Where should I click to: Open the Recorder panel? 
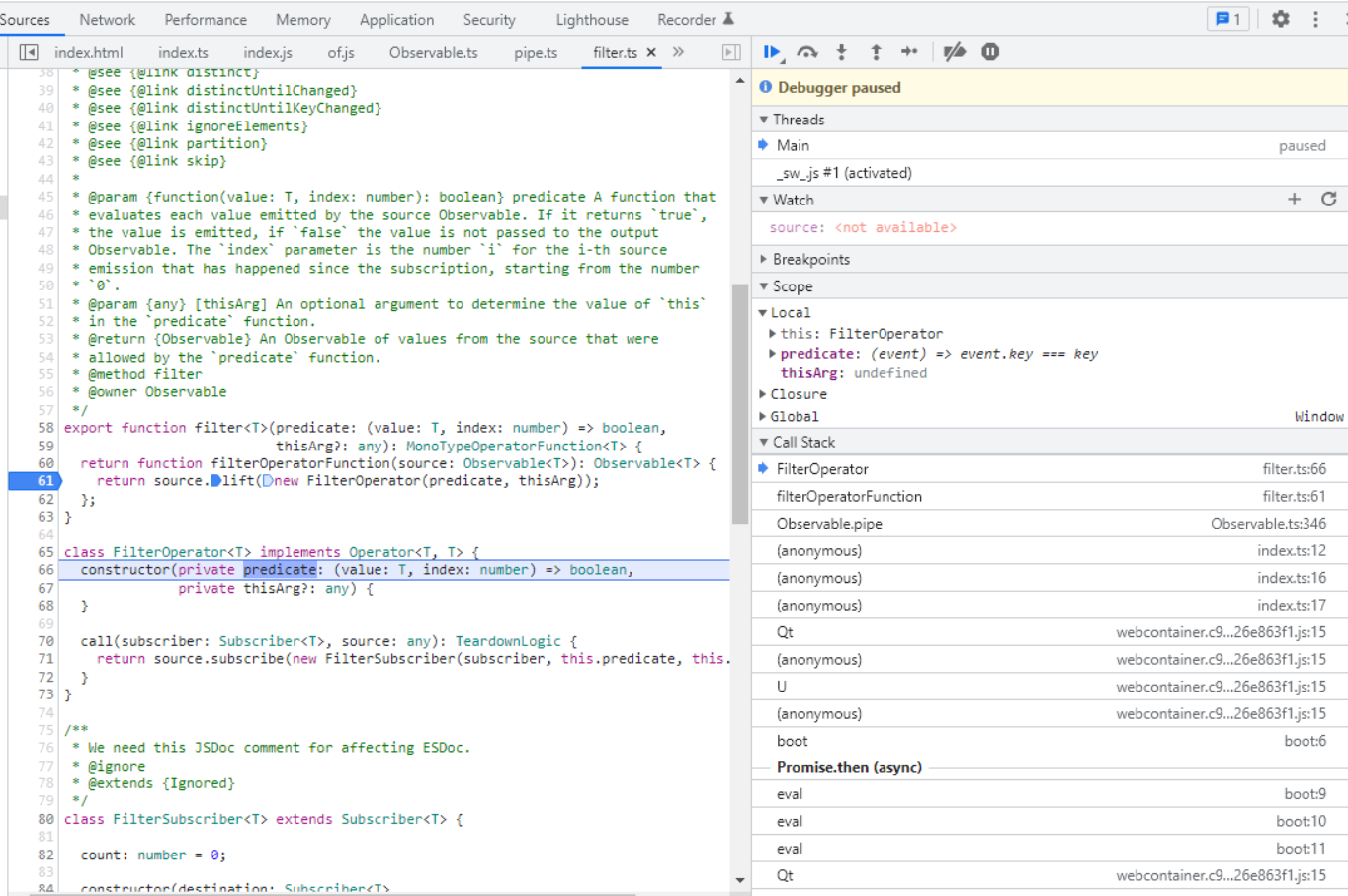pos(696,19)
